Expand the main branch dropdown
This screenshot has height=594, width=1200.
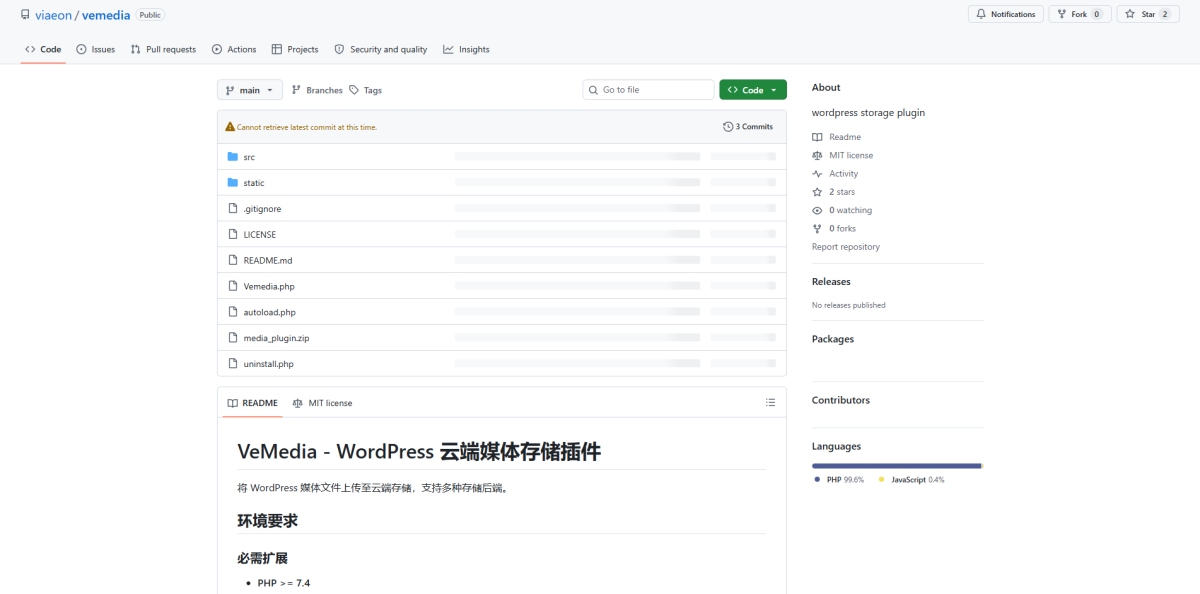250,90
